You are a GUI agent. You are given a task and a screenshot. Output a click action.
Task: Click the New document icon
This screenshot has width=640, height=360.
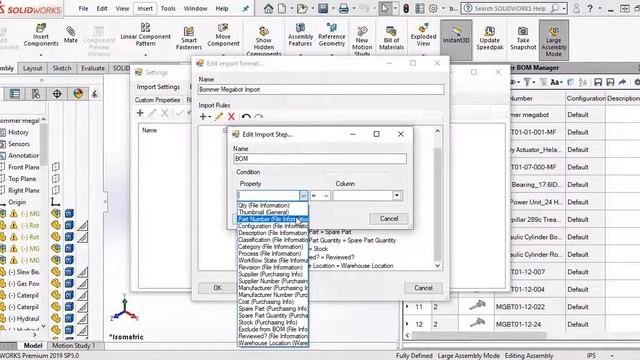282,8
